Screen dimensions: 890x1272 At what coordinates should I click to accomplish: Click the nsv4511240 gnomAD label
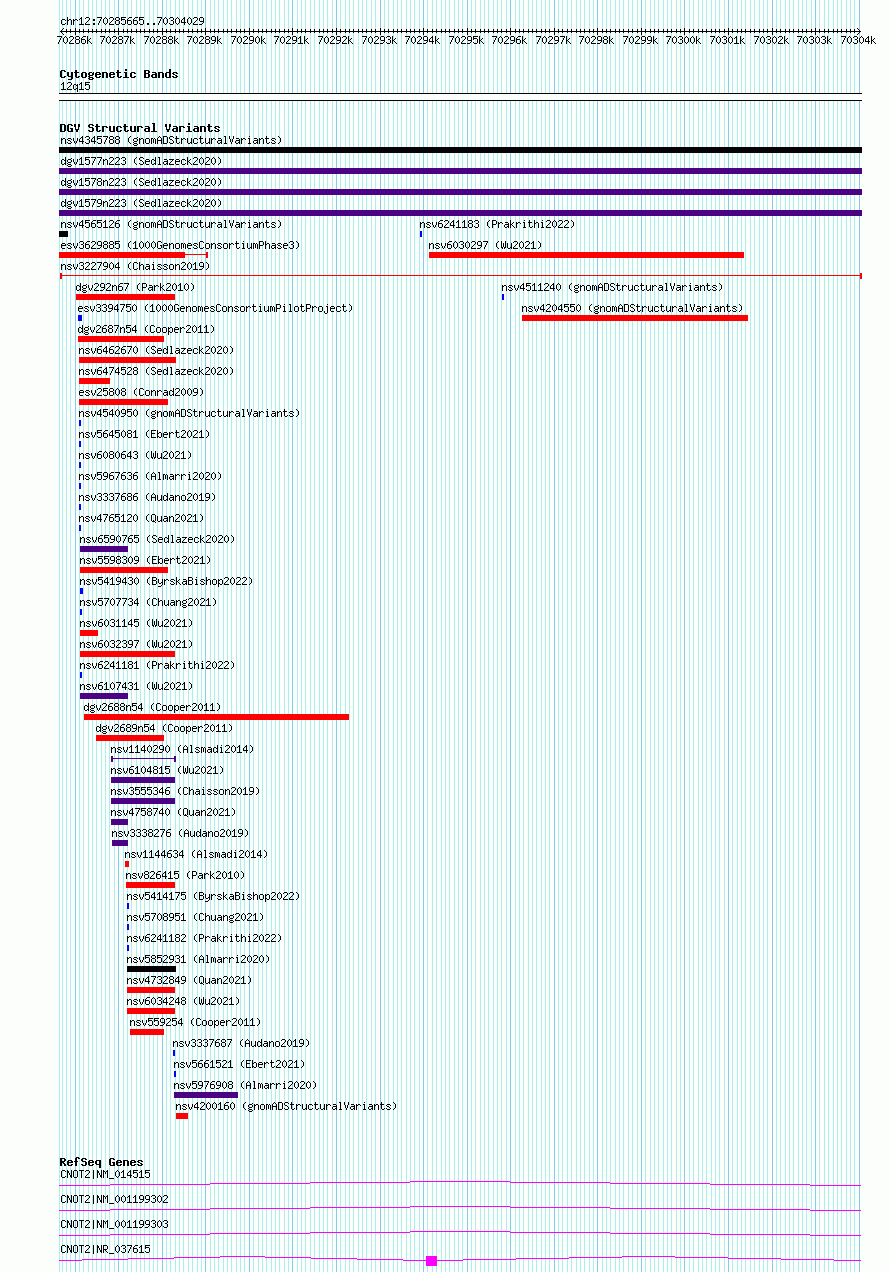click(612, 287)
